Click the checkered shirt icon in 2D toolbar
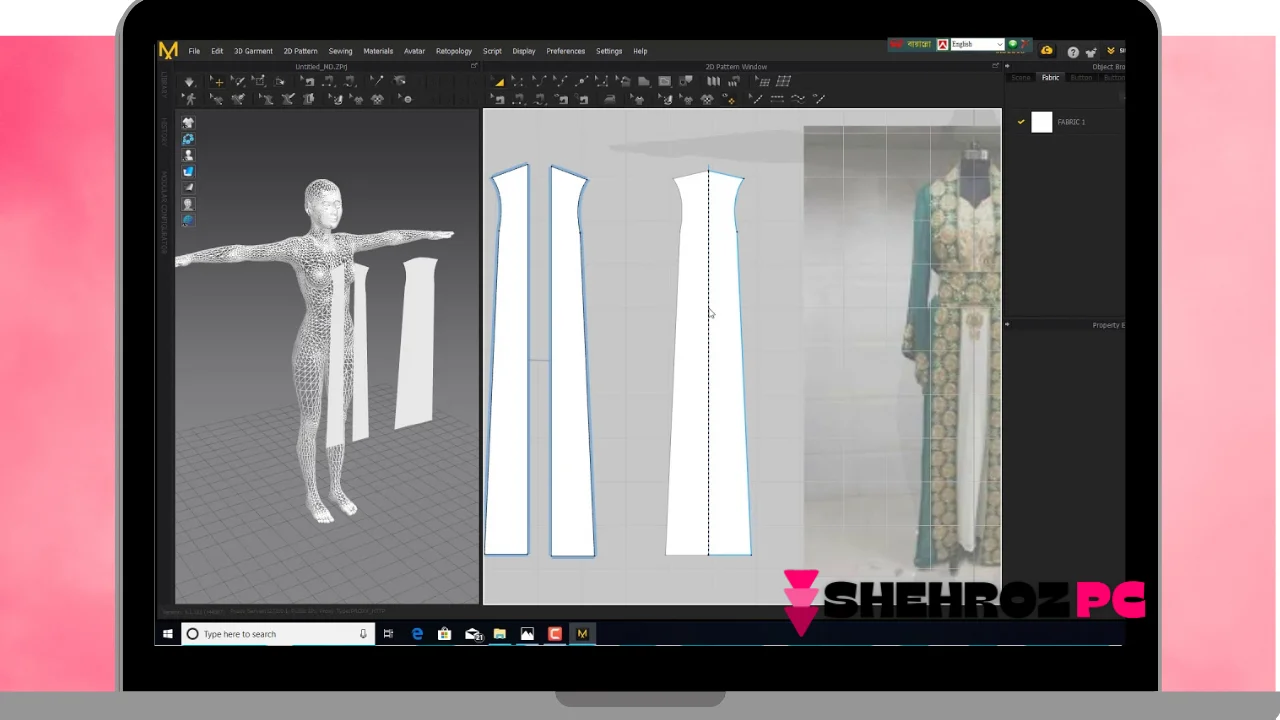 click(x=707, y=99)
